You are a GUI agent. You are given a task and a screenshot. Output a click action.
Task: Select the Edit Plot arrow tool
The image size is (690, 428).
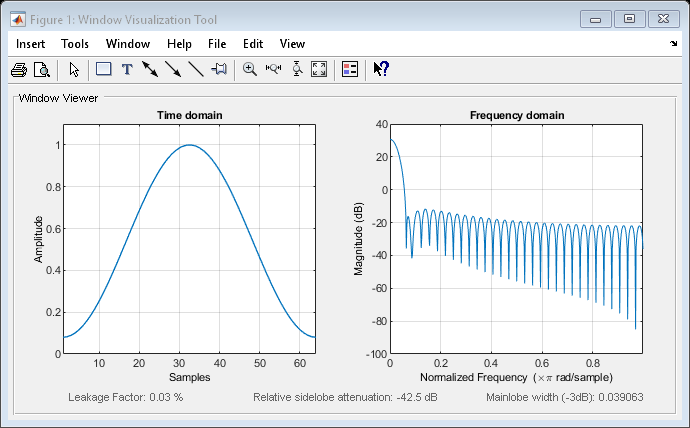(74, 70)
